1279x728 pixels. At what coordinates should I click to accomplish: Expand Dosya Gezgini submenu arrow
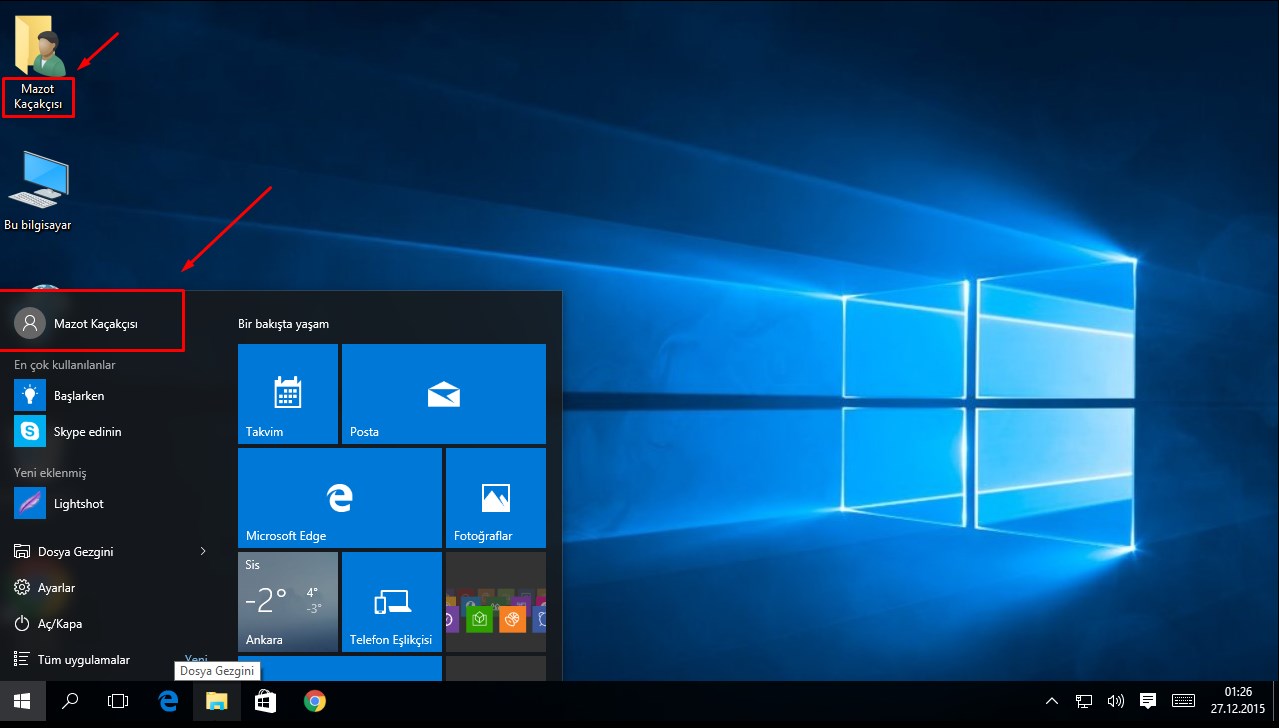click(x=203, y=551)
